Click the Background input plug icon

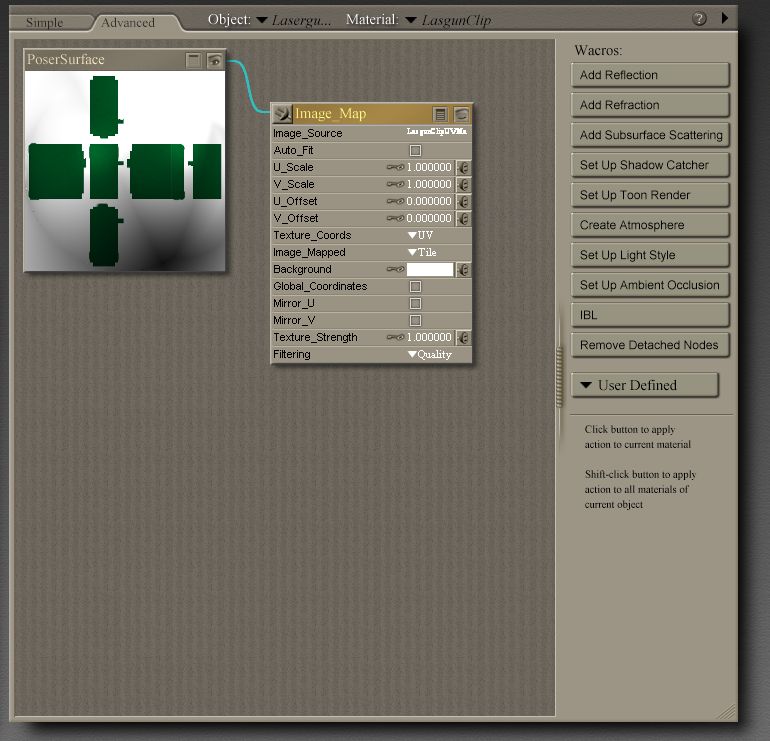tap(463, 270)
